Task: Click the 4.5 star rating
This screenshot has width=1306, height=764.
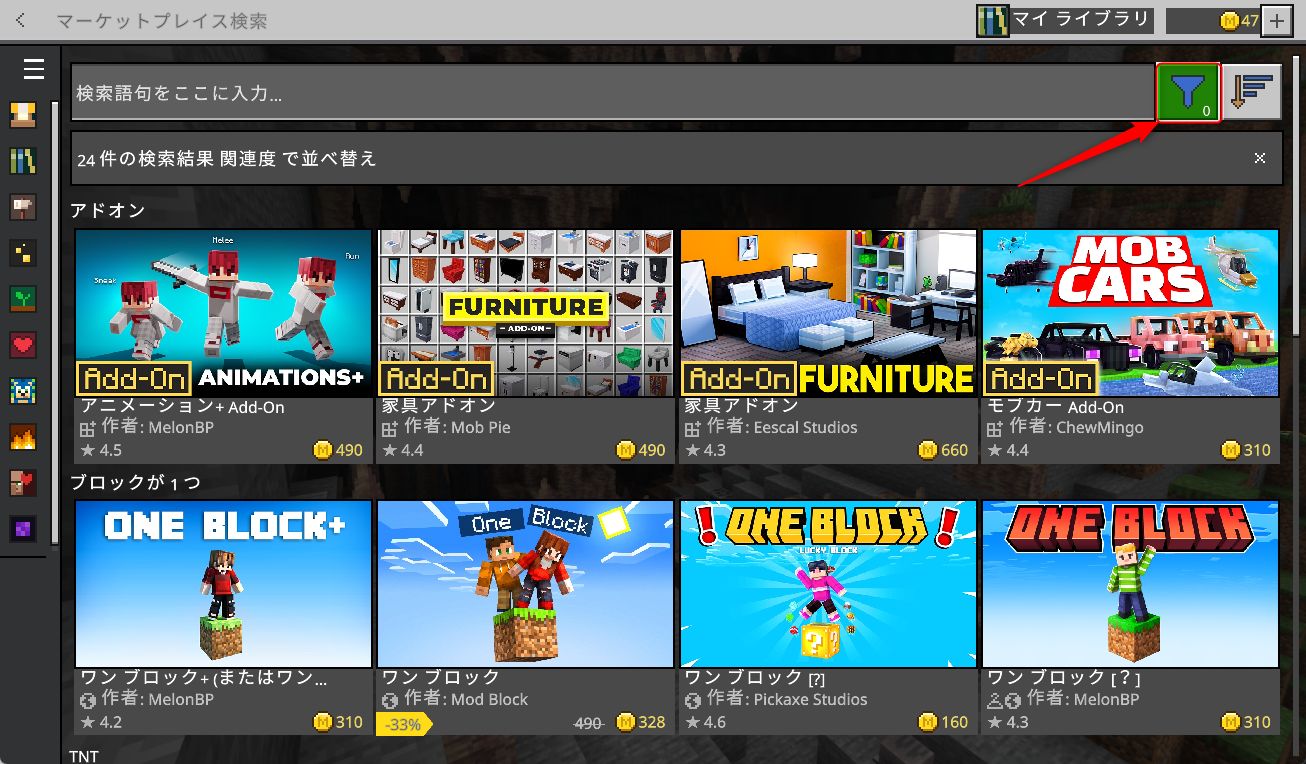Action: (x=100, y=450)
